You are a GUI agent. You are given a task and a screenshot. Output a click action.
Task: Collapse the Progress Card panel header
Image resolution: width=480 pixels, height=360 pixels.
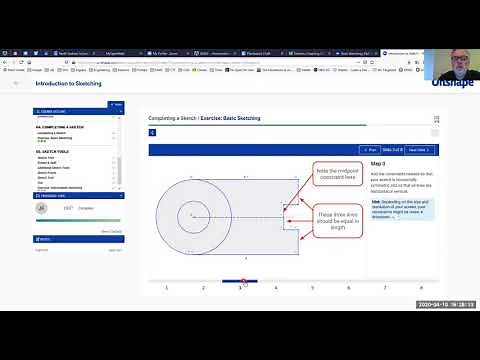click(x=79, y=196)
